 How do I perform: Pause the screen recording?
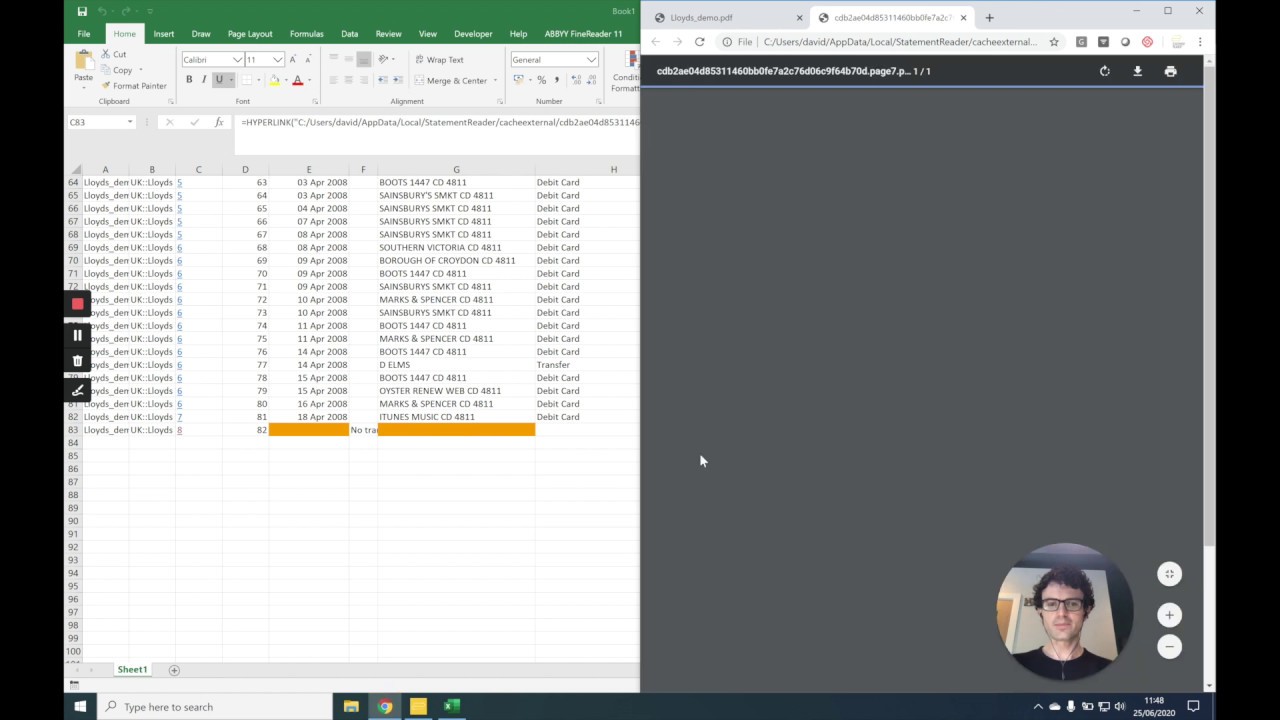tap(77, 335)
